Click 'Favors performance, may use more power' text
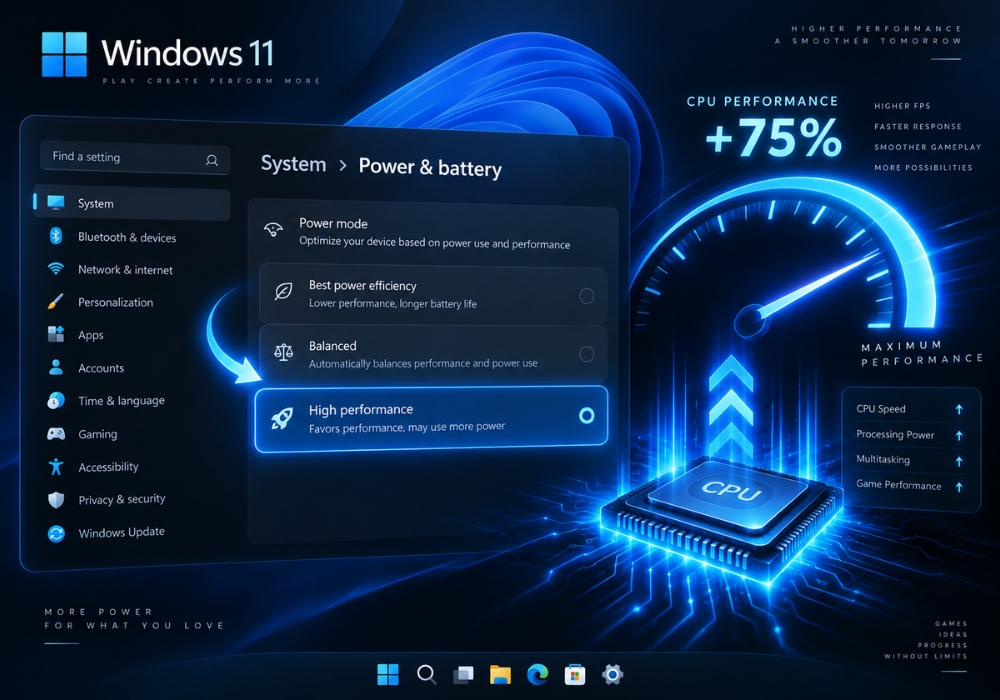The image size is (1000, 700). point(407,427)
